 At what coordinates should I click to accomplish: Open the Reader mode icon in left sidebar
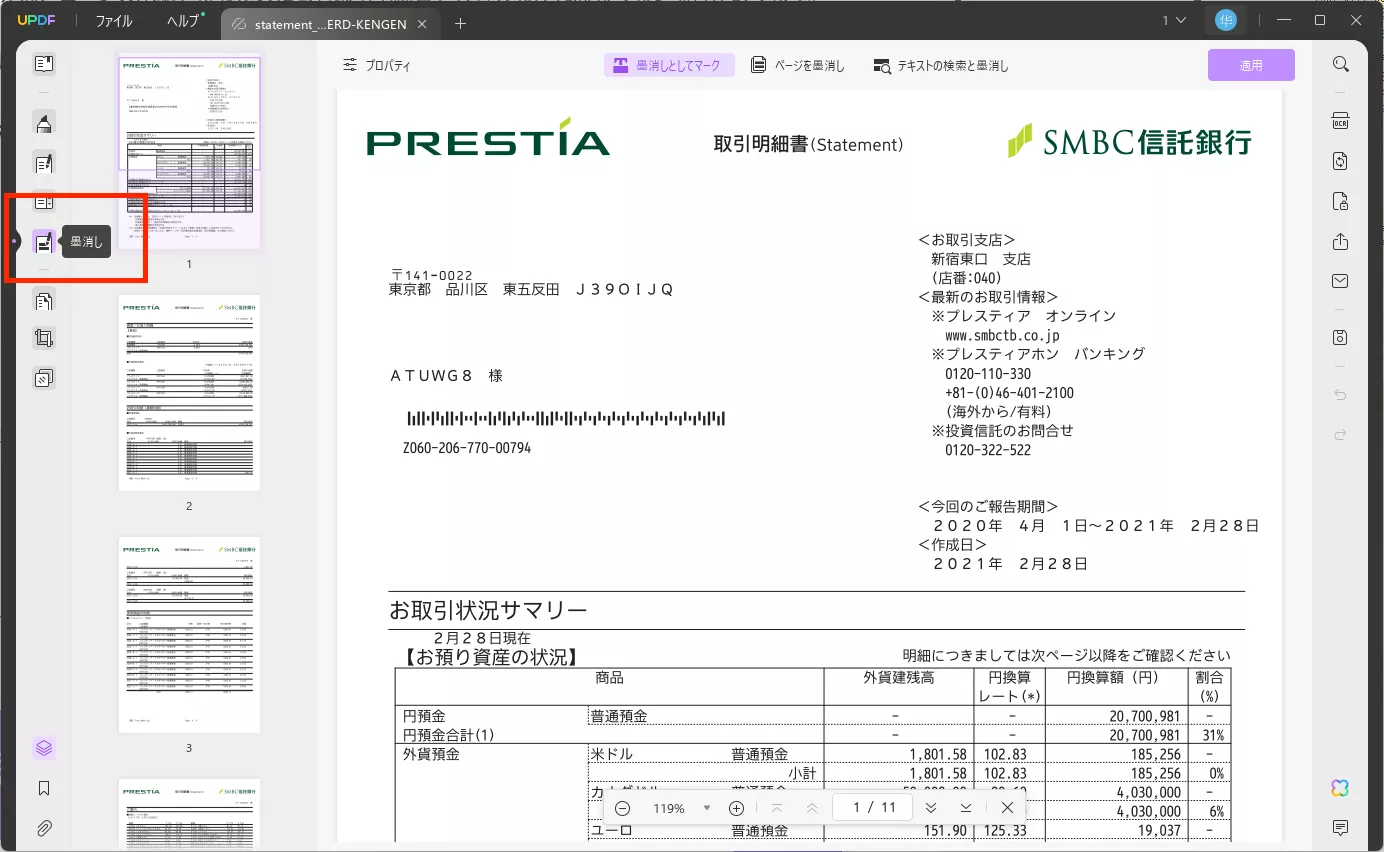tap(43, 64)
